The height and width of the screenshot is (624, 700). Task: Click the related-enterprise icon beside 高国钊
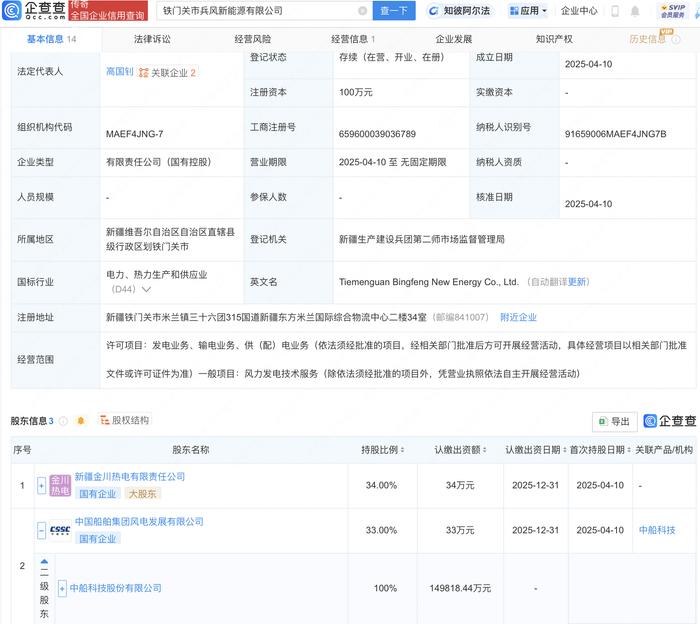tap(143, 72)
